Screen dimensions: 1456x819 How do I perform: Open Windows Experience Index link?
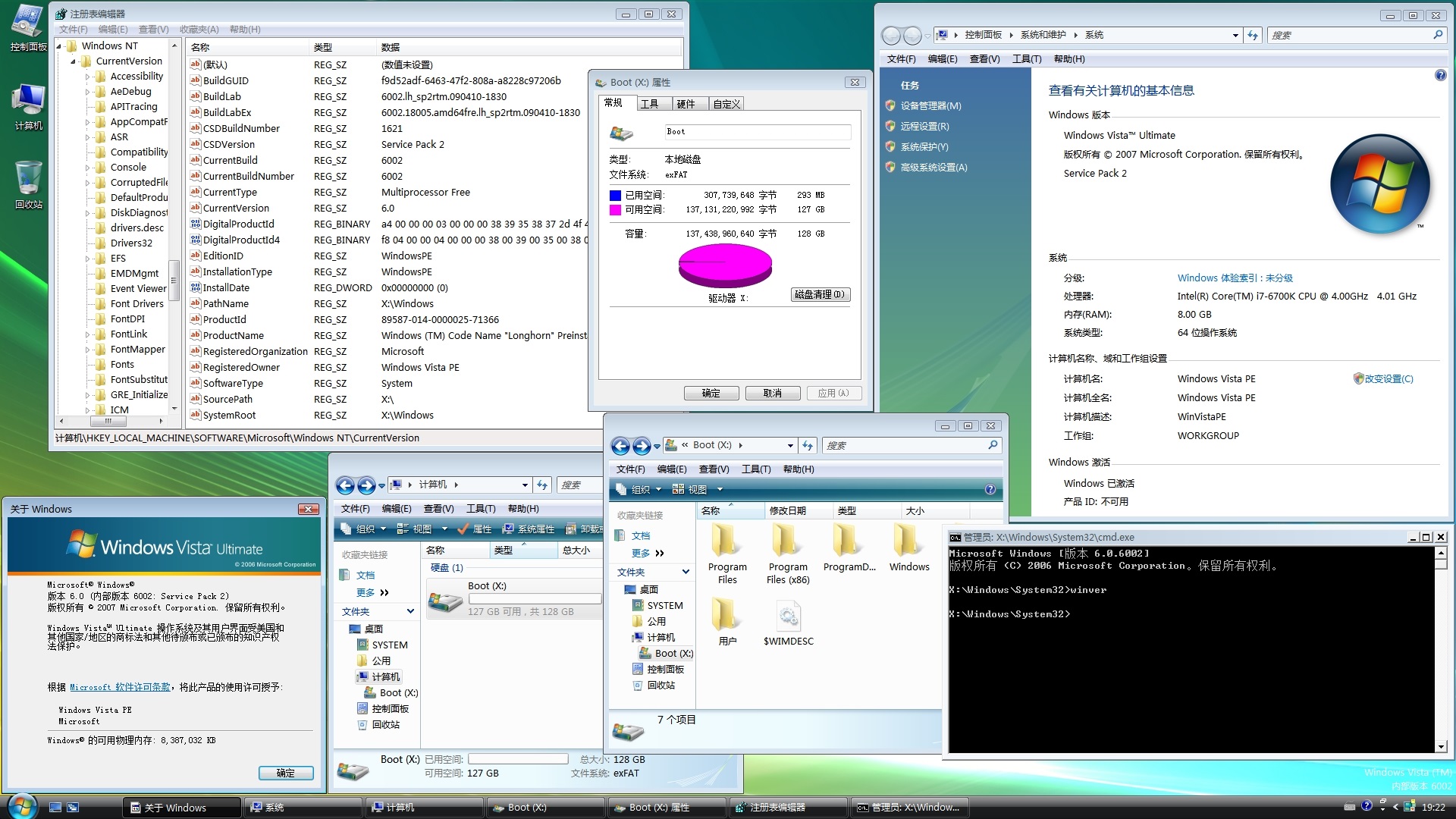1235,278
